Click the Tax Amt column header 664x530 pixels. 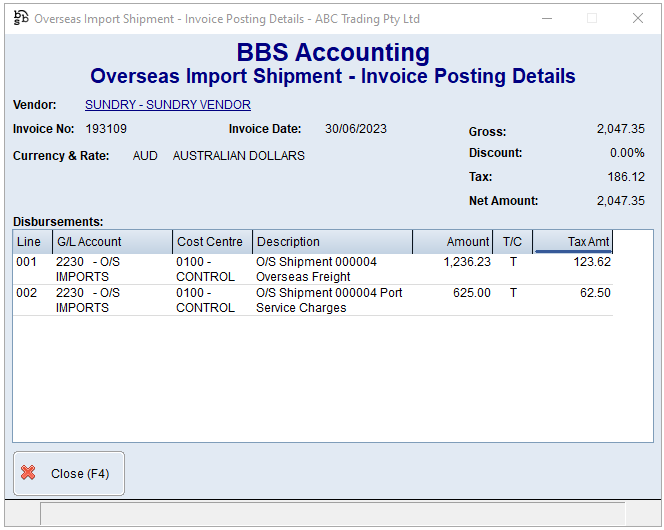click(573, 242)
